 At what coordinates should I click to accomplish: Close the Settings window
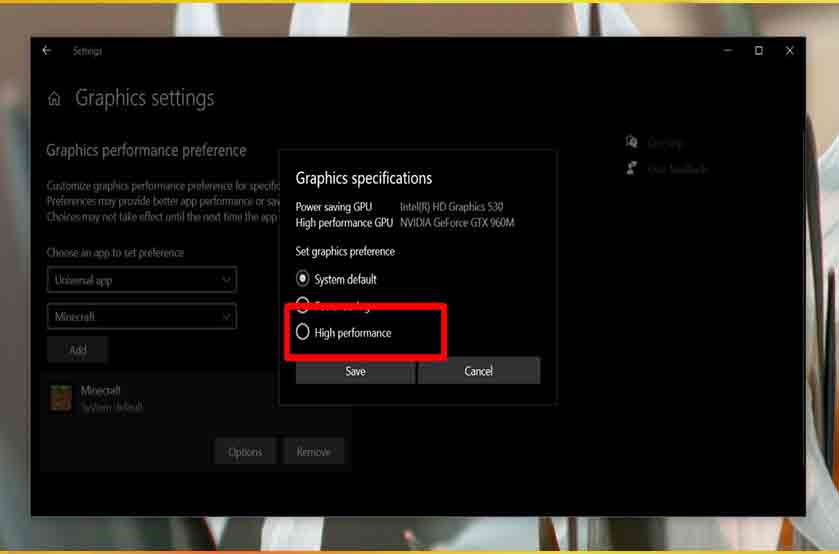coord(790,50)
